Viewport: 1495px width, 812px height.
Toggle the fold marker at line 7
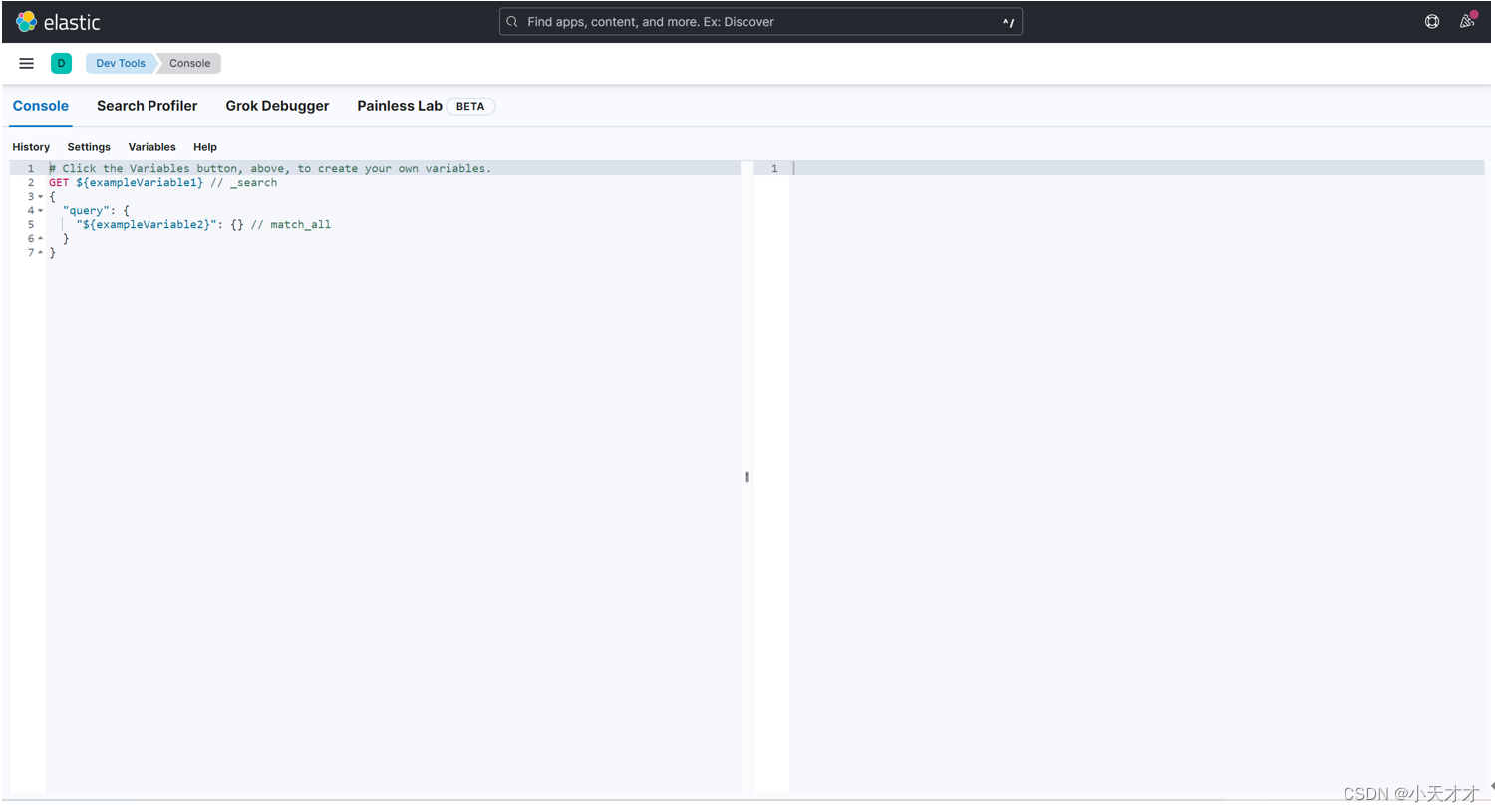40,253
